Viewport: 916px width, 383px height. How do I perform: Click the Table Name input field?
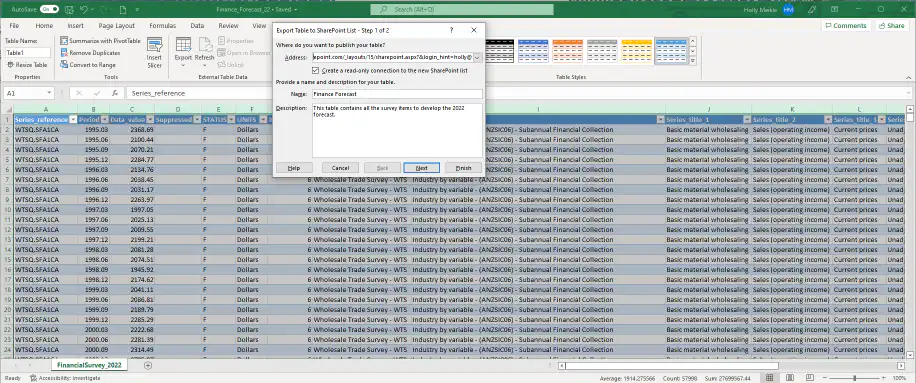point(27,53)
